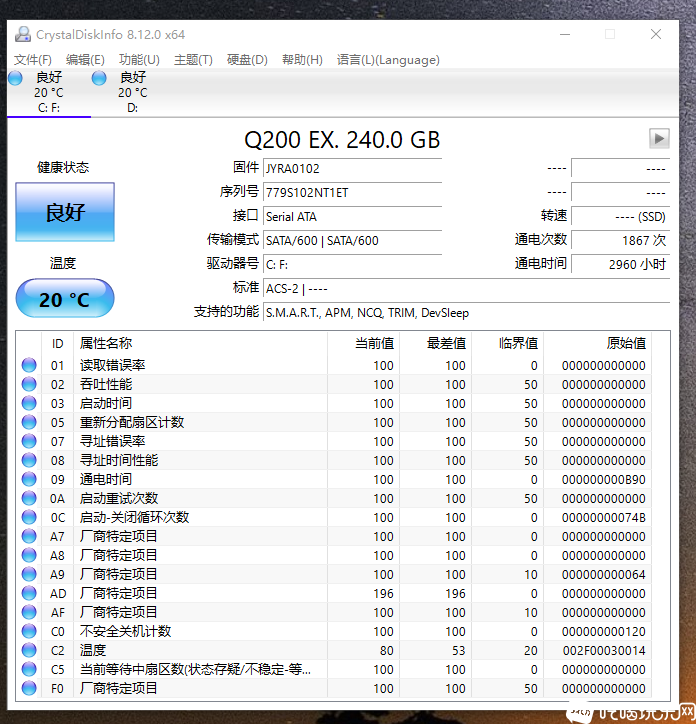Open the 功能(U) menu
The height and width of the screenshot is (724, 696).
[x=139, y=60]
